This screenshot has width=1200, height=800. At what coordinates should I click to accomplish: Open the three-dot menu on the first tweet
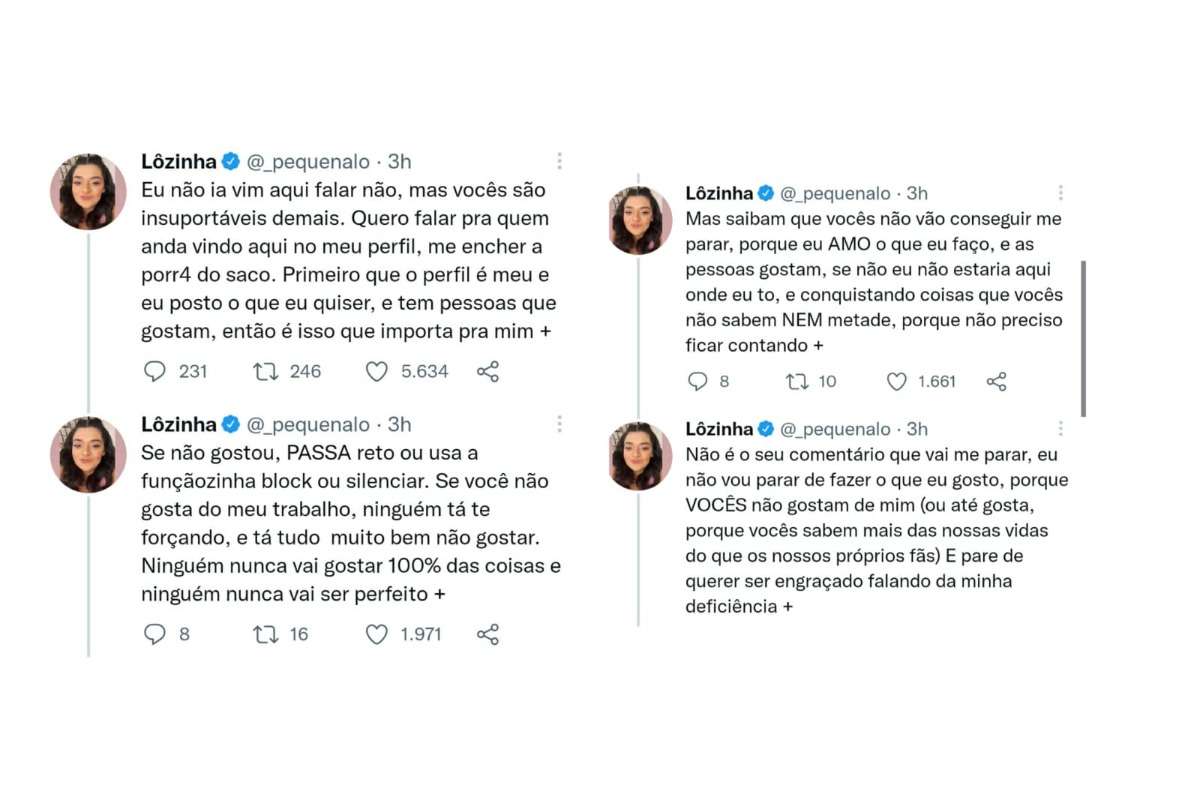point(559,160)
